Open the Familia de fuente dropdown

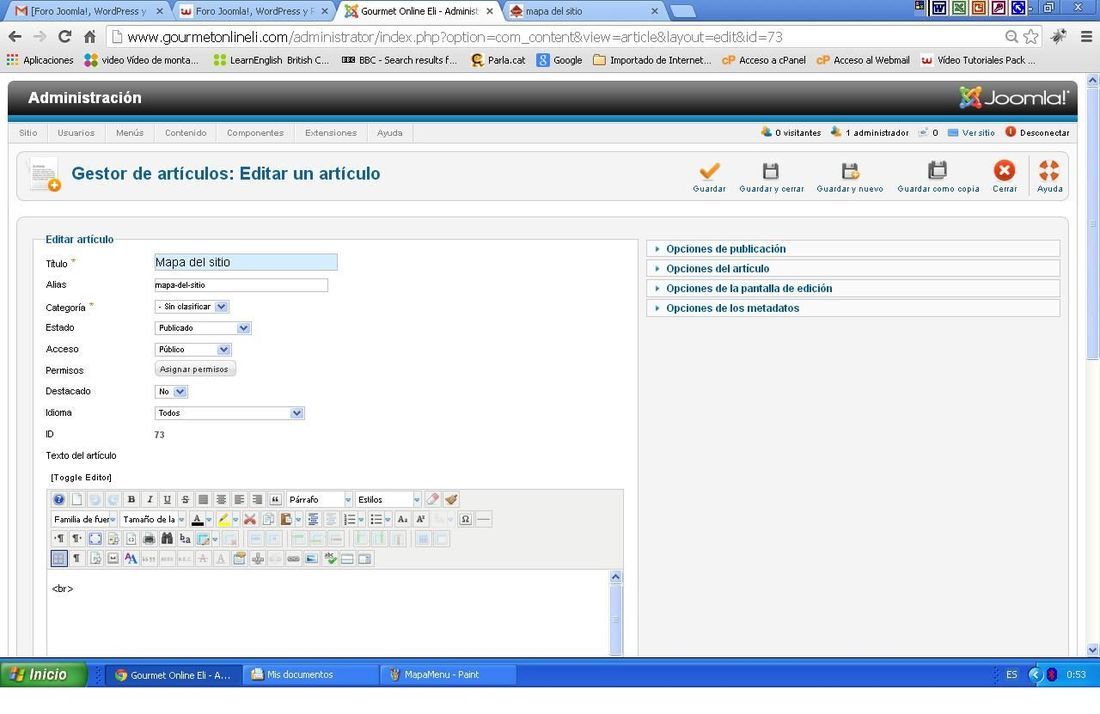84,519
